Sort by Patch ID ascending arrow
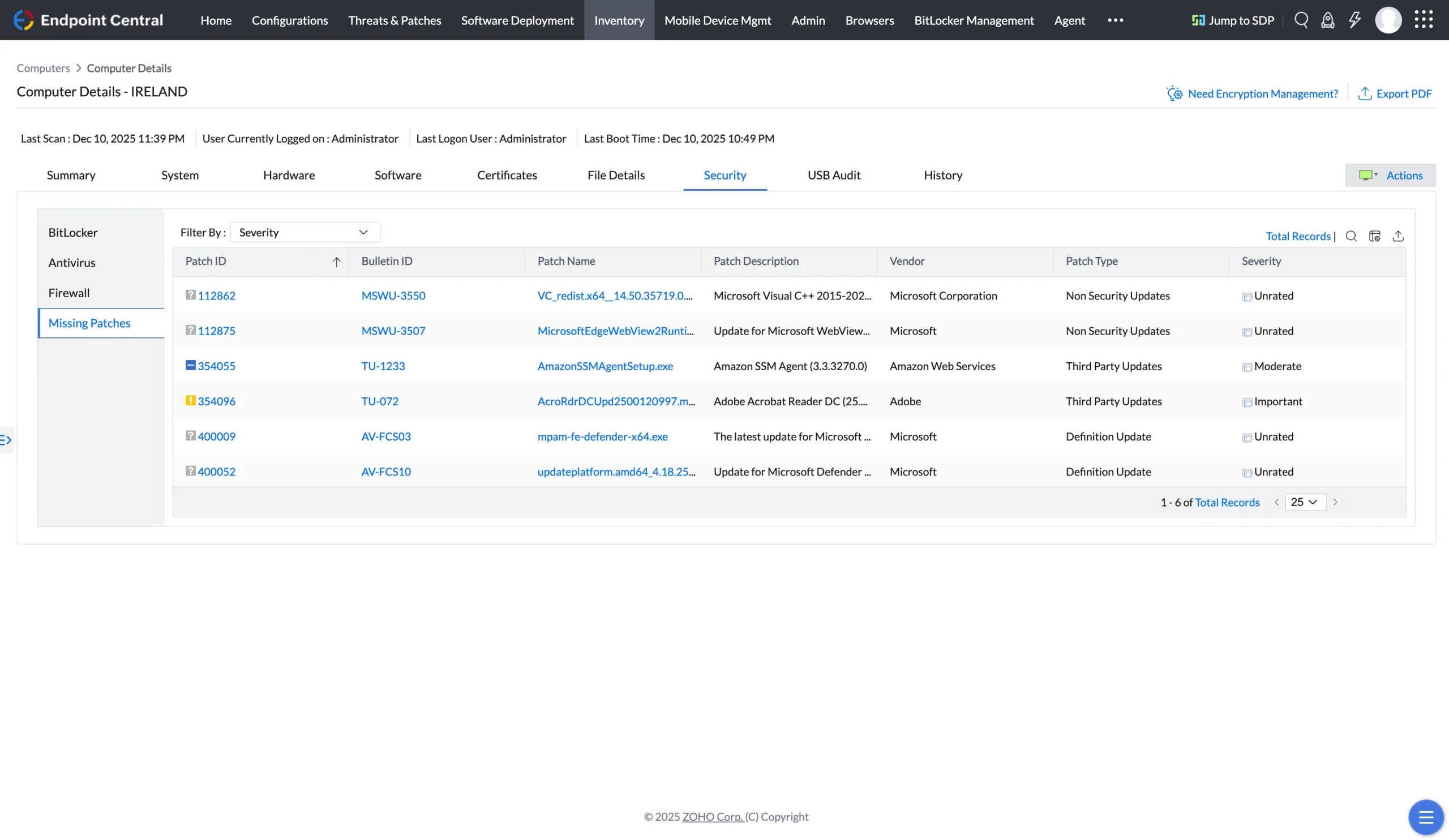The image size is (1449, 840). 336,262
